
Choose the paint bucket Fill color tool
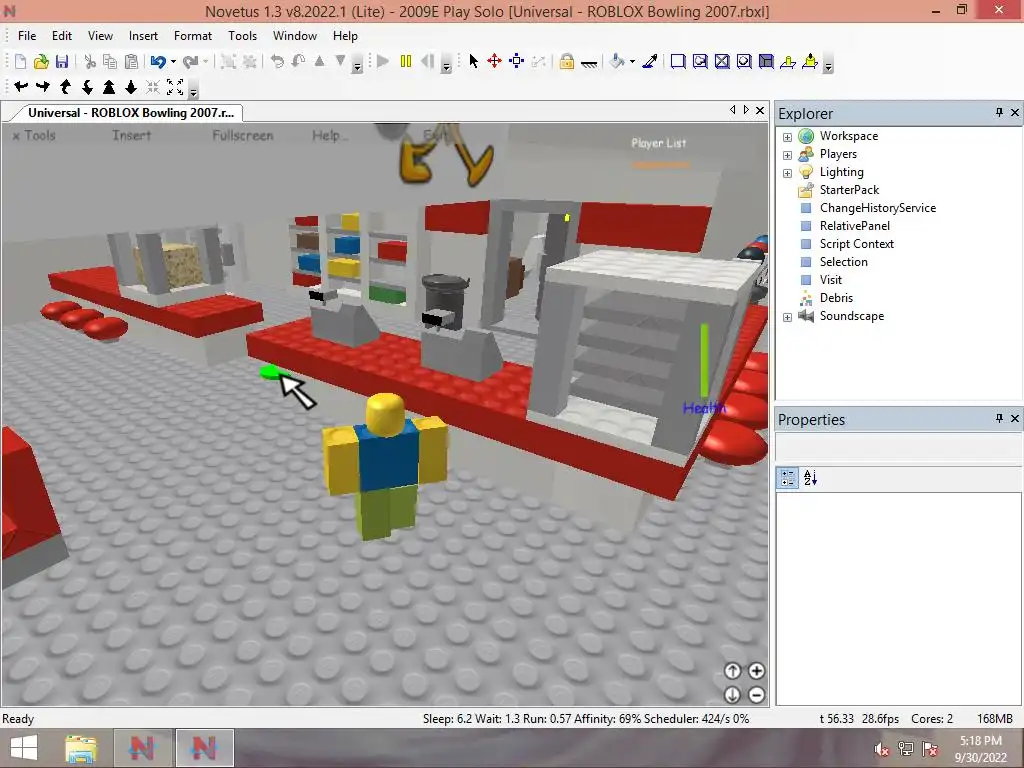tap(617, 62)
